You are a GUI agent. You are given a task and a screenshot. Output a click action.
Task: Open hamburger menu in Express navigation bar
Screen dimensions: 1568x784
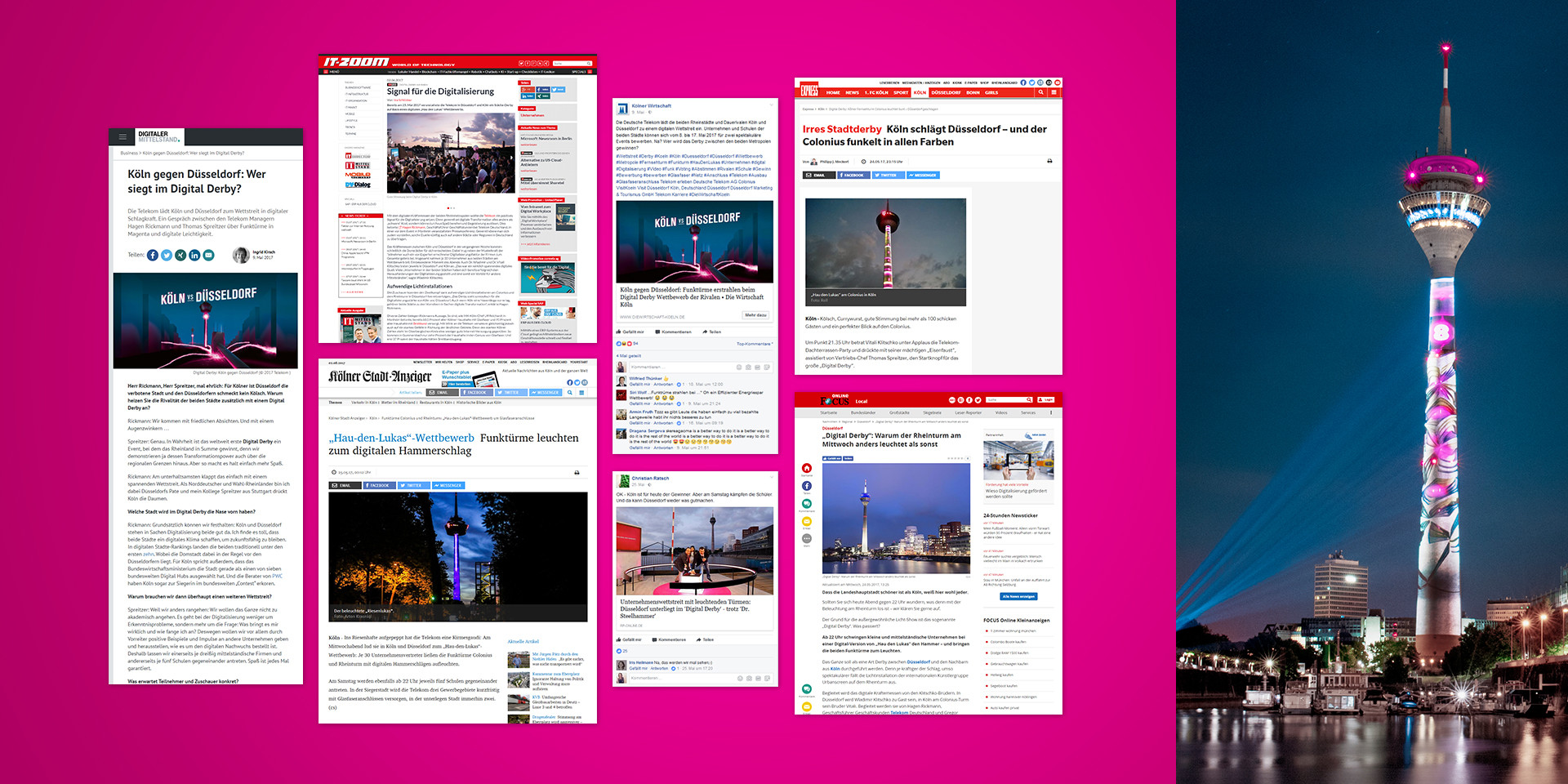1053,92
